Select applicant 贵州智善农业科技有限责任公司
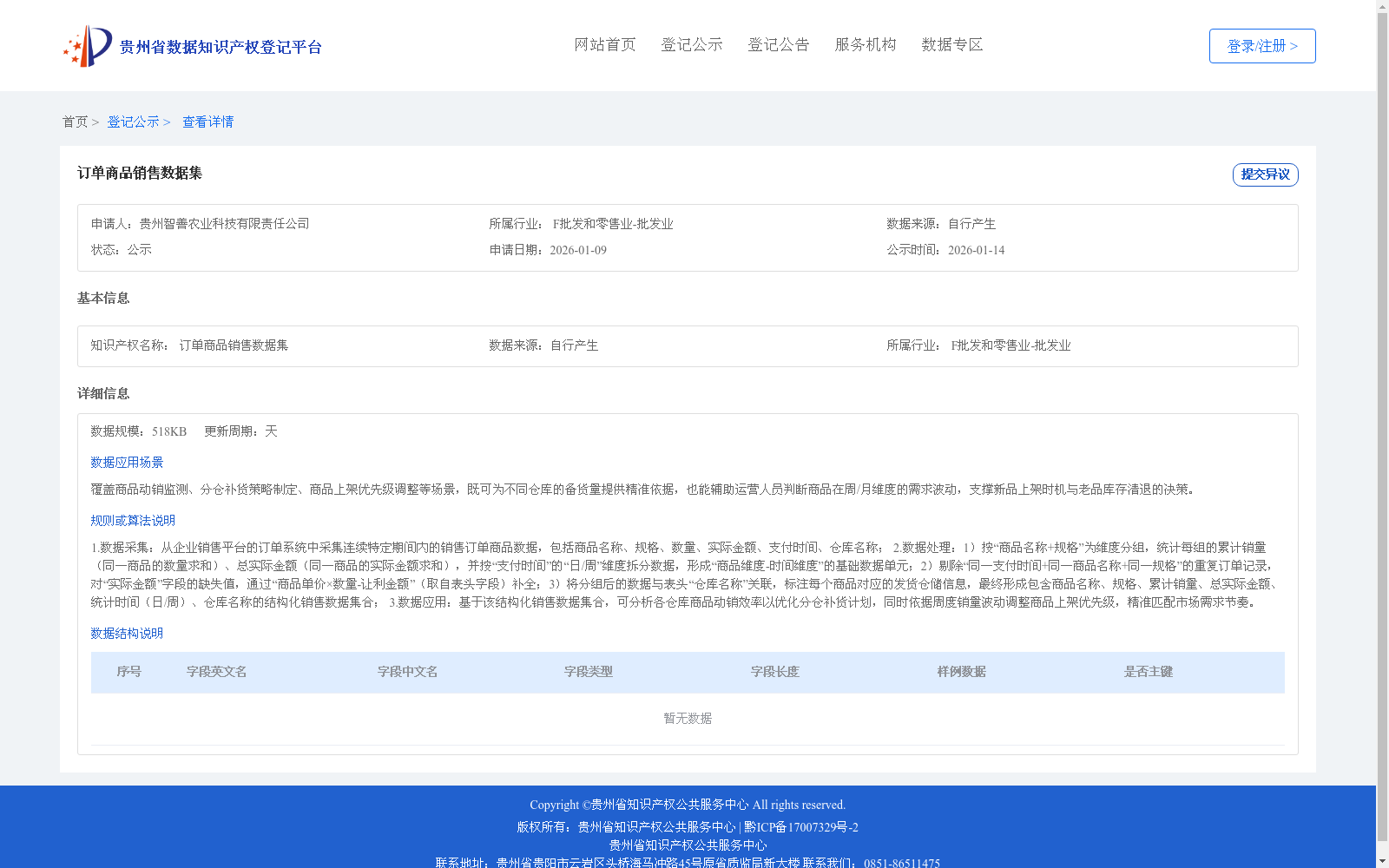1389x868 pixels. pyautogui.click(x=224, y=224)
